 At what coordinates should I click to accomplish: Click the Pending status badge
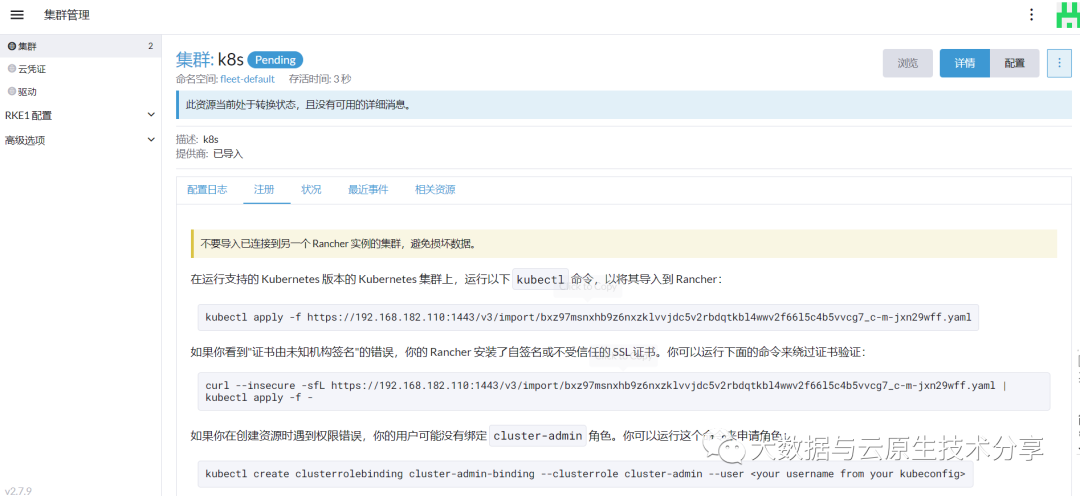[x=276, y=59]
